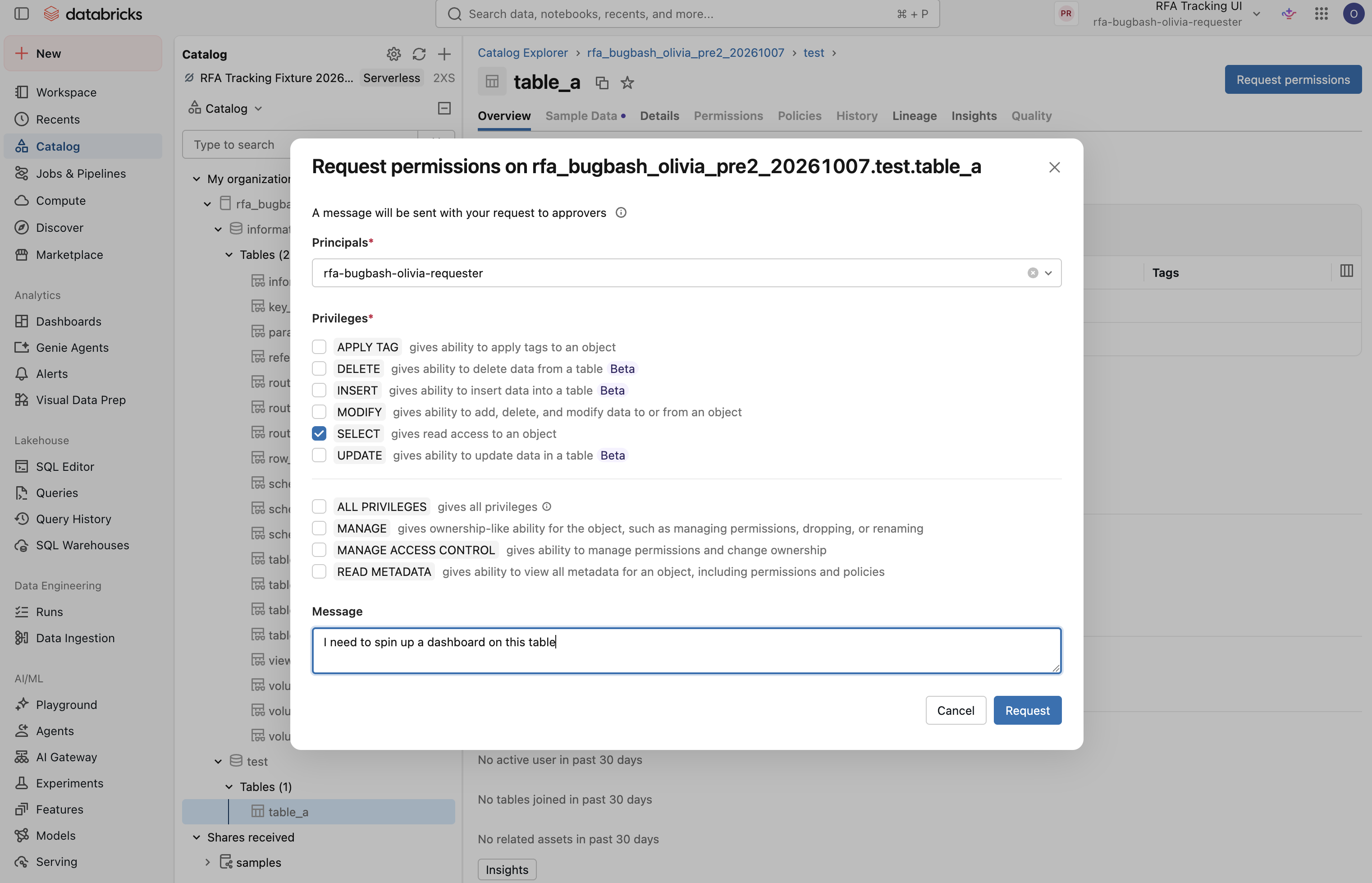The width and height of the screenshot is (1372, 883).
Task: Check the APPLY TAG privilege
Action: click(x=319, y=347)
